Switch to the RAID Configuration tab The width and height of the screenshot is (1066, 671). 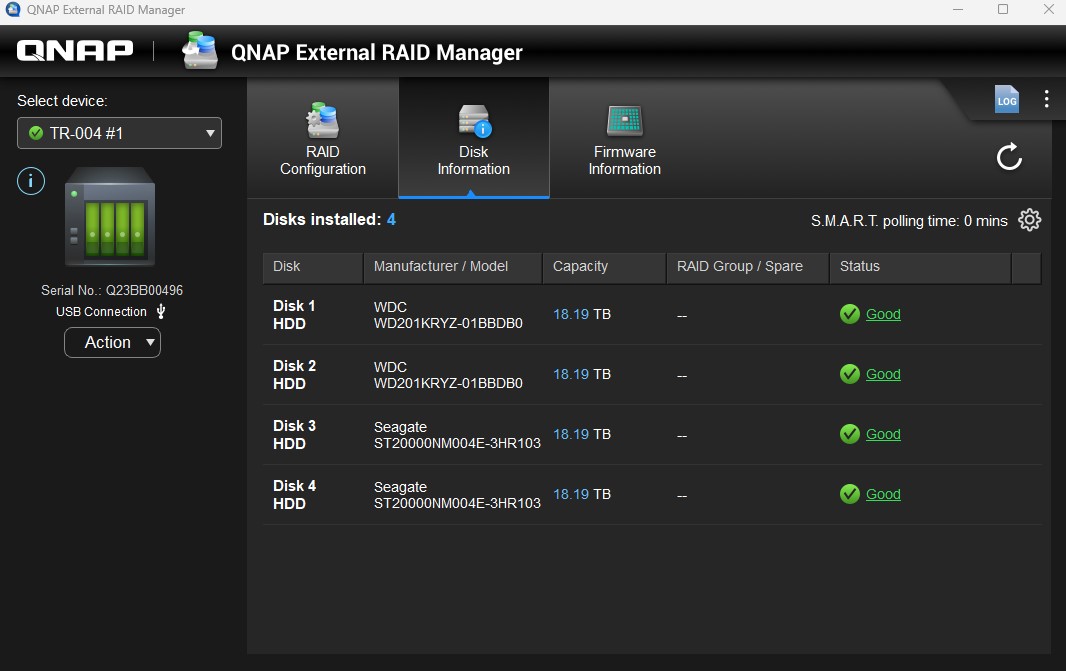[x=322, y=140]
